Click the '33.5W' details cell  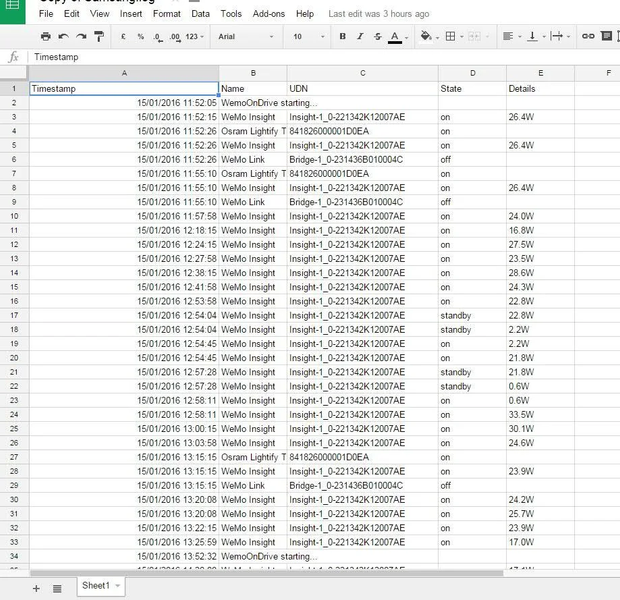(x=540, y=415)
